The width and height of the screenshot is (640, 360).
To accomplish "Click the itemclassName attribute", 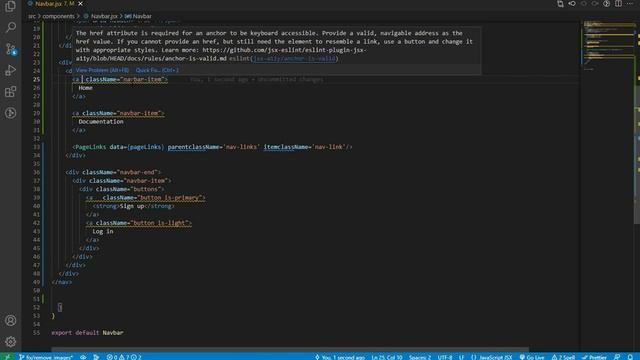I will click(x=287, y=147).
